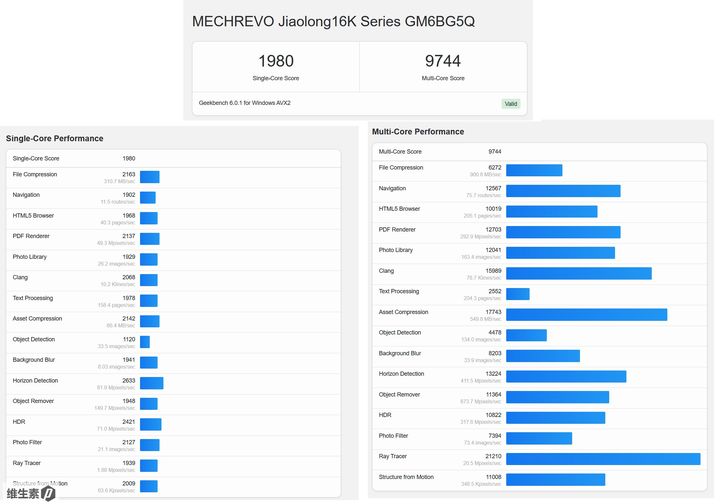Select HTML5 Browser row in Multi-Core table

pos(540,212)
